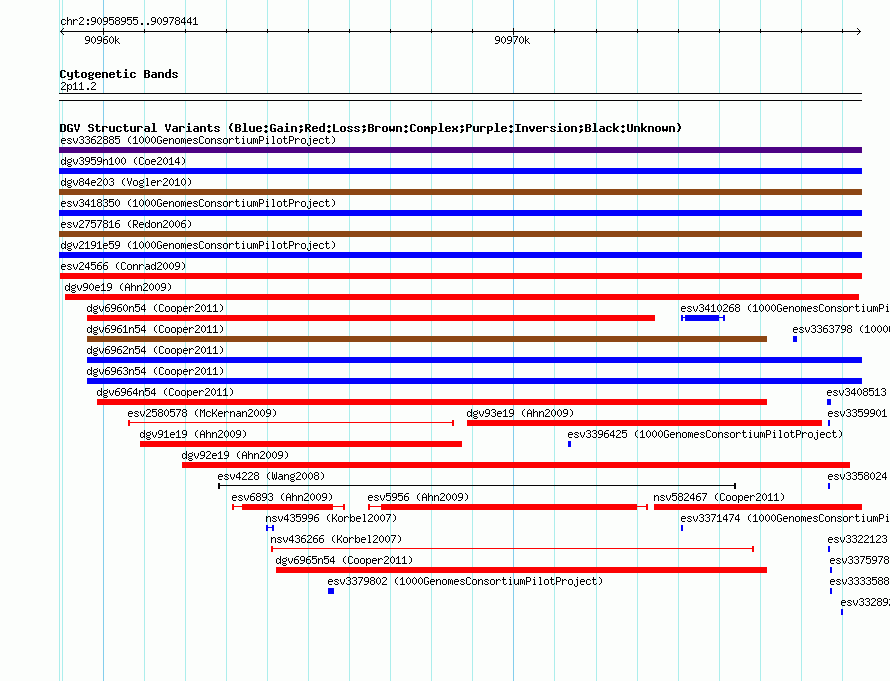Click the 90960k ruler tick label

[102, 40]
